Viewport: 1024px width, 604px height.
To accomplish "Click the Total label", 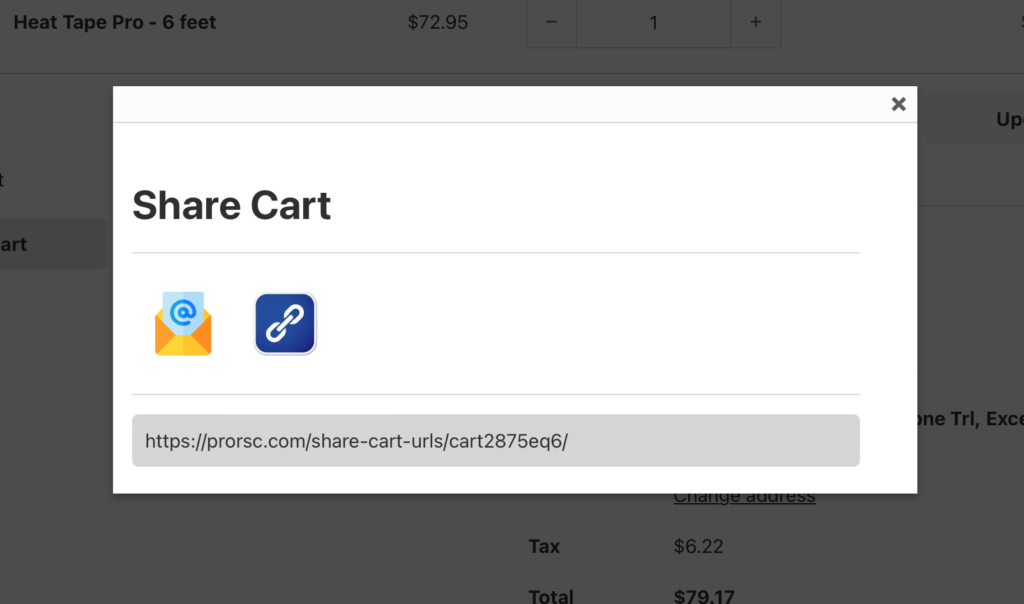I will click(x=551, y=596).
